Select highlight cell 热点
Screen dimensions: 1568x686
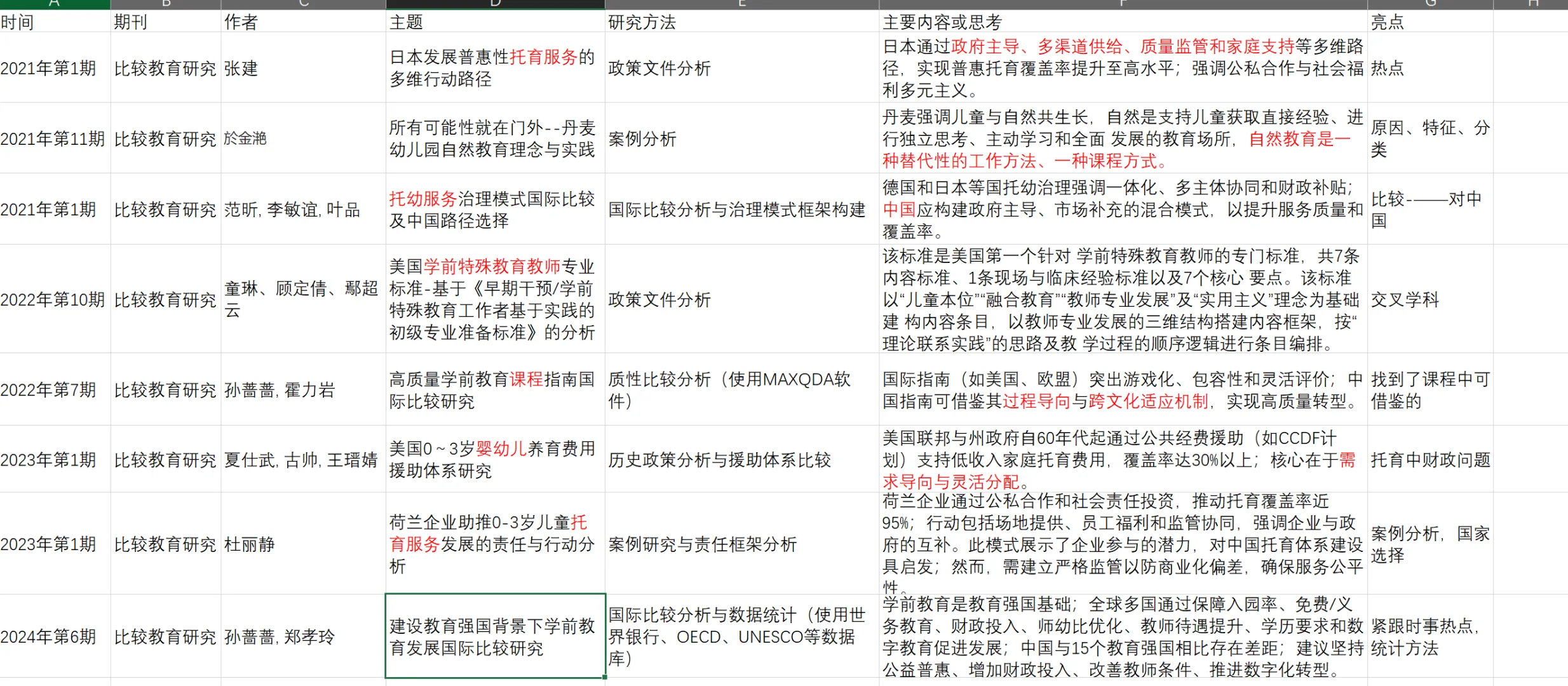(1429, 67)
